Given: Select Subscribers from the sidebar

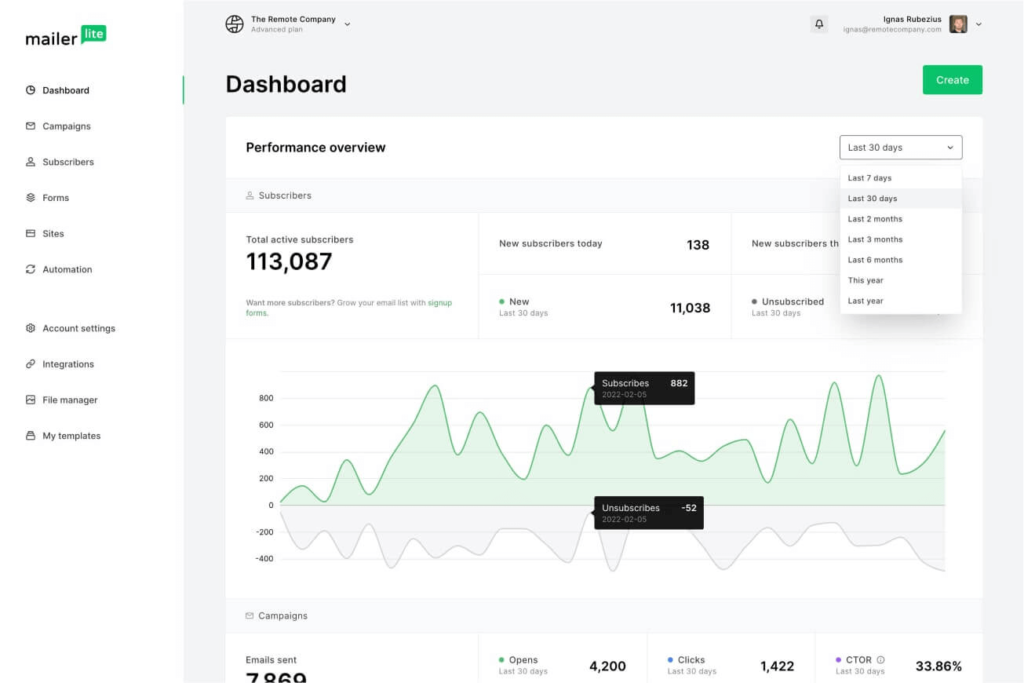Looking at the screenshot, I should click(x=69, y=162).
